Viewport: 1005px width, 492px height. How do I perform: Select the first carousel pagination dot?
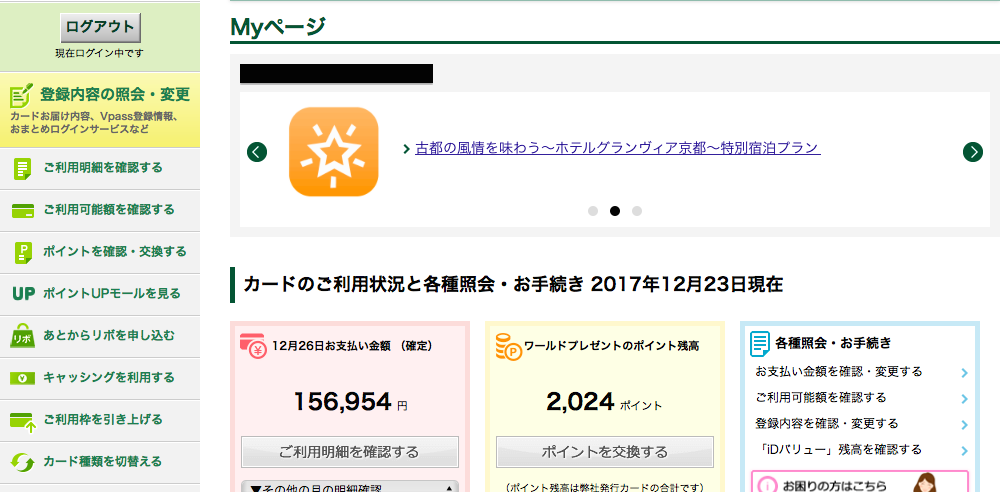click(593, 211)
